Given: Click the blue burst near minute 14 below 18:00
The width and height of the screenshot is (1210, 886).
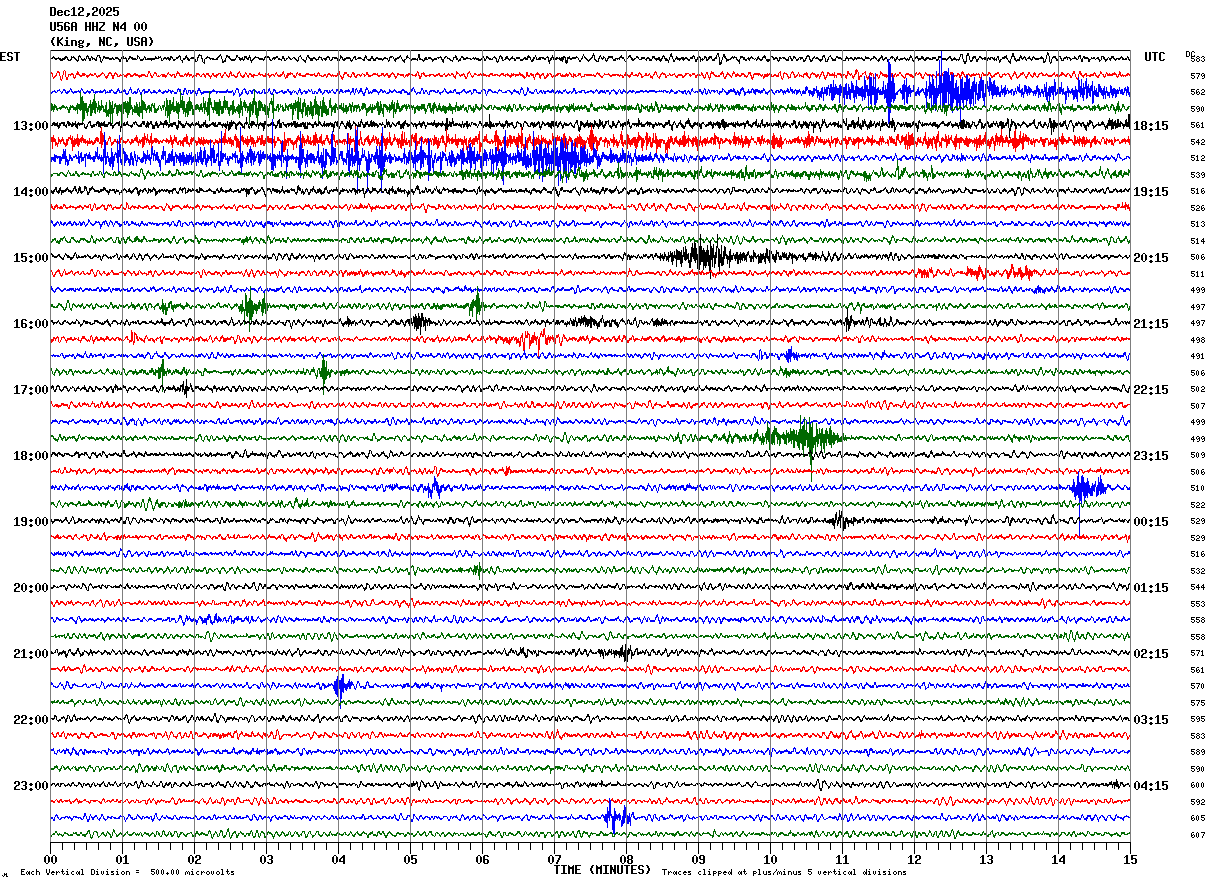Looking at the screenshot, I should (x=1087, y=488).
